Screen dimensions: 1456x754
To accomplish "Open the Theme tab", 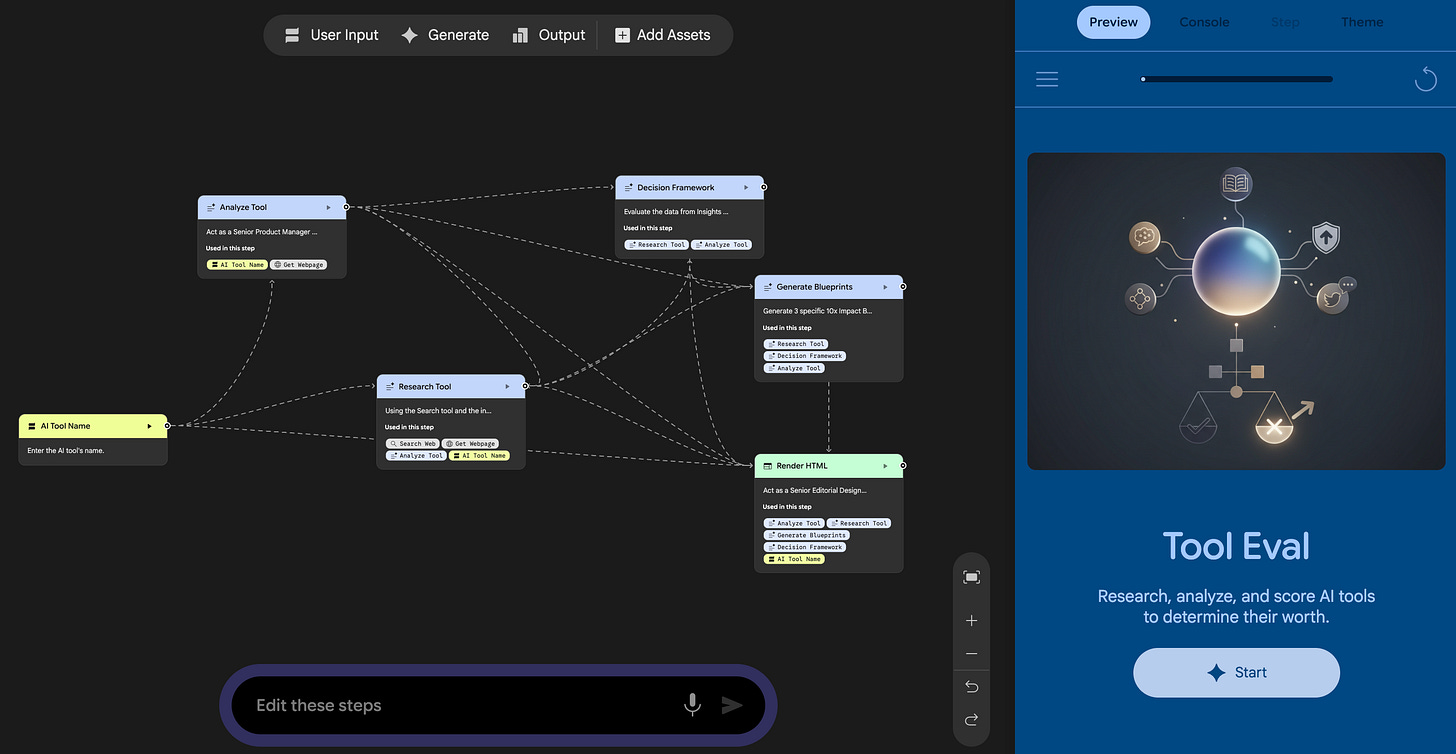I will (1362, 22).
